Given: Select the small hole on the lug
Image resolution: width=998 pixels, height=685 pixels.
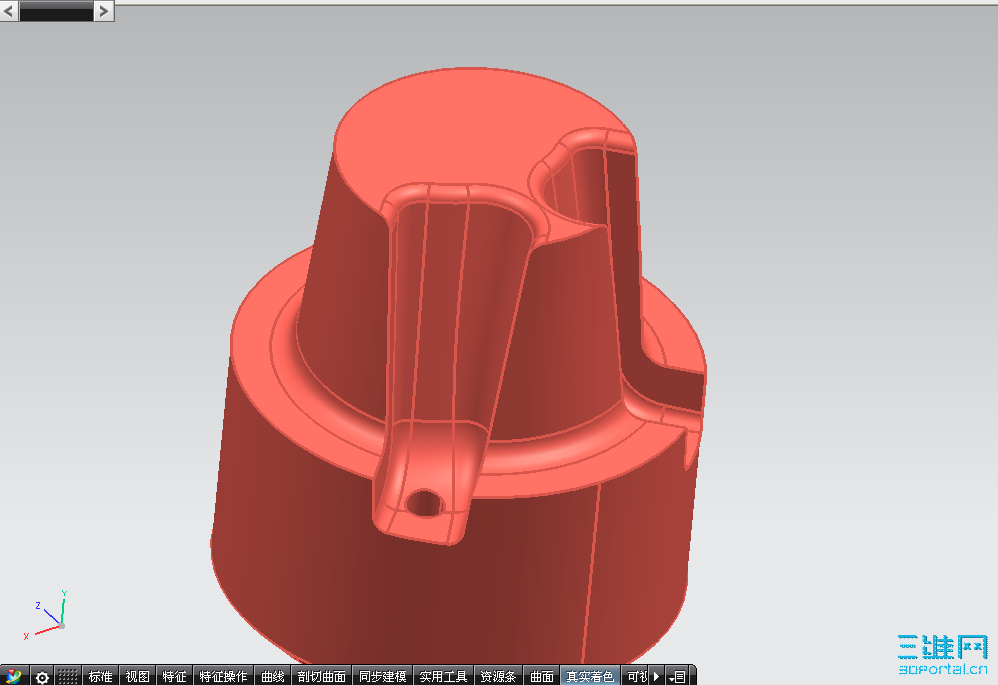Looking at the screenshot, I should click(x=424, y=503).
